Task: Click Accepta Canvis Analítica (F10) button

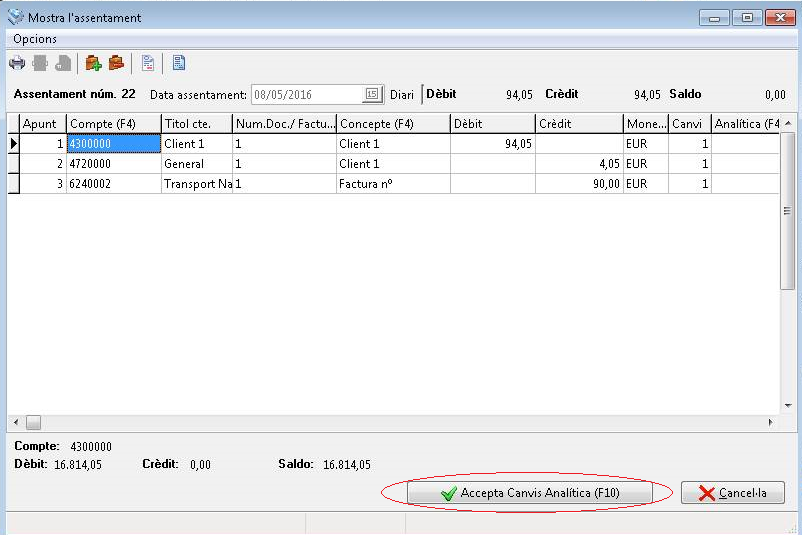Action: coord(529,493)
